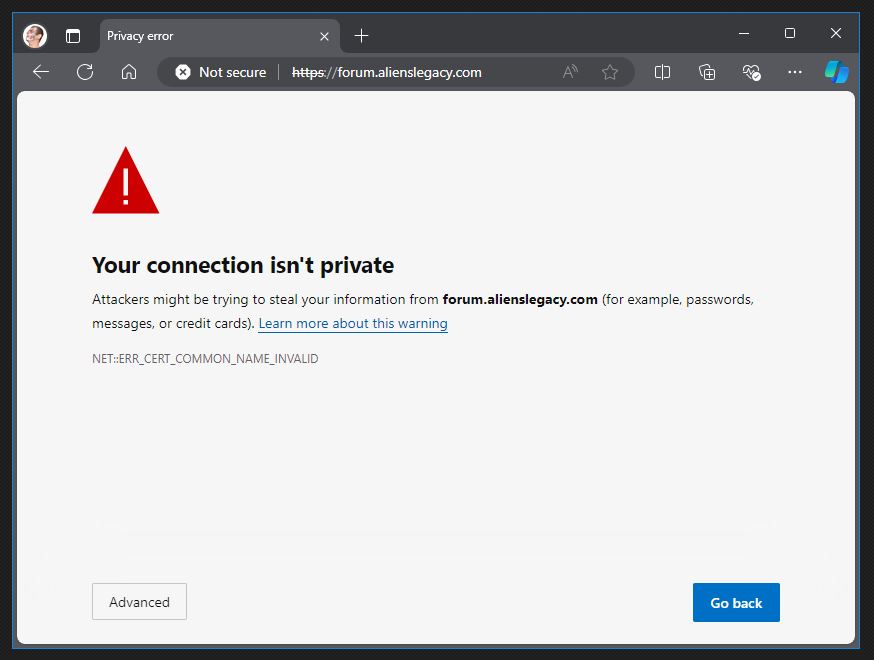
Task: Go to the home page icon
Action: click(x=128, y=72)
